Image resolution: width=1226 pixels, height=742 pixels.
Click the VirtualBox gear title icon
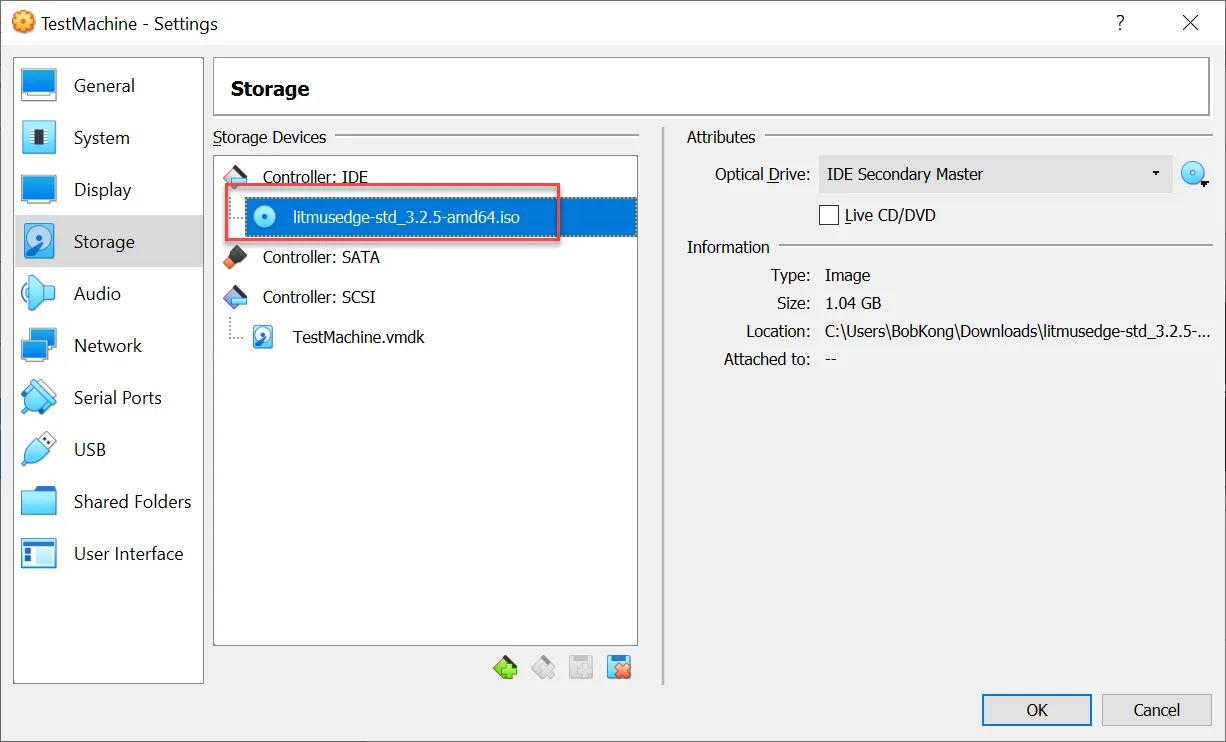(x=22, y=22)
